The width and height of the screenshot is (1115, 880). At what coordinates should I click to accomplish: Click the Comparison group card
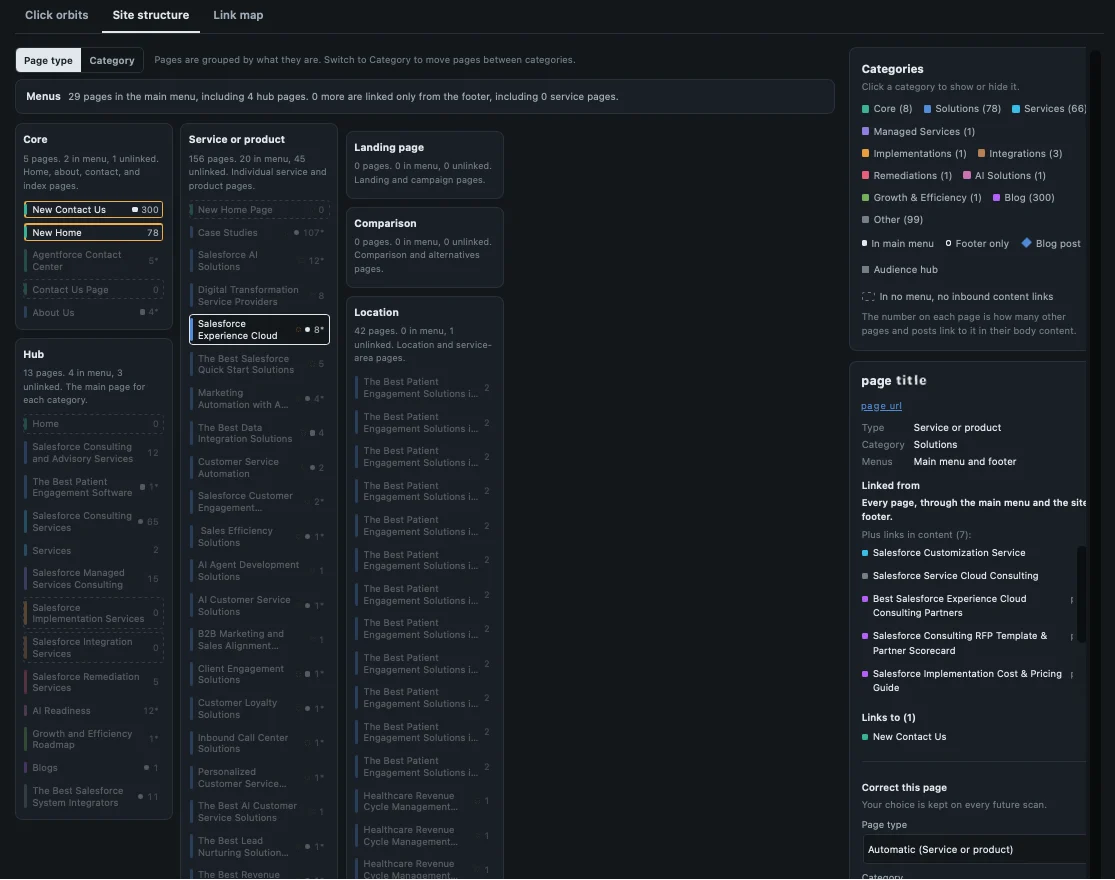pyautogui.click(x=425, y=247)
